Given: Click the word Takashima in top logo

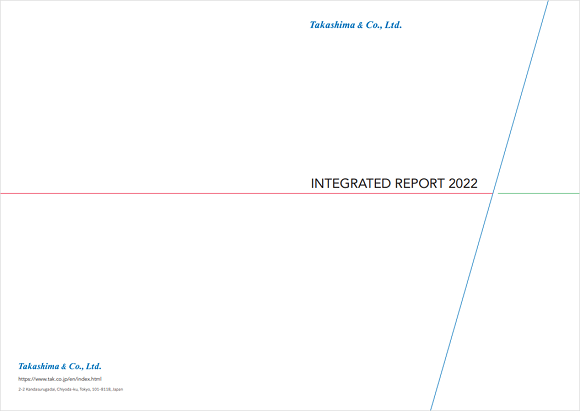Looking at the screenshot, I should pos(332,25).
